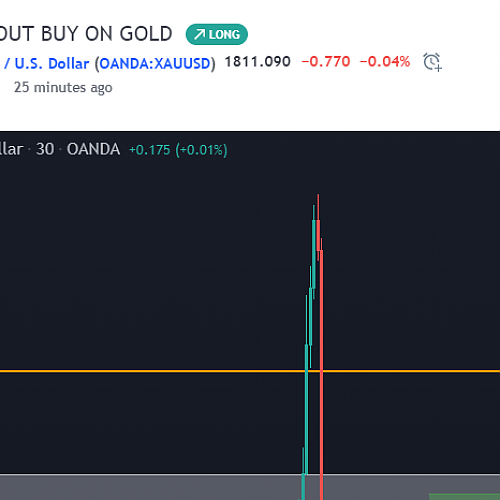Click the 25 minutes ago timestamp

[63, 88]
